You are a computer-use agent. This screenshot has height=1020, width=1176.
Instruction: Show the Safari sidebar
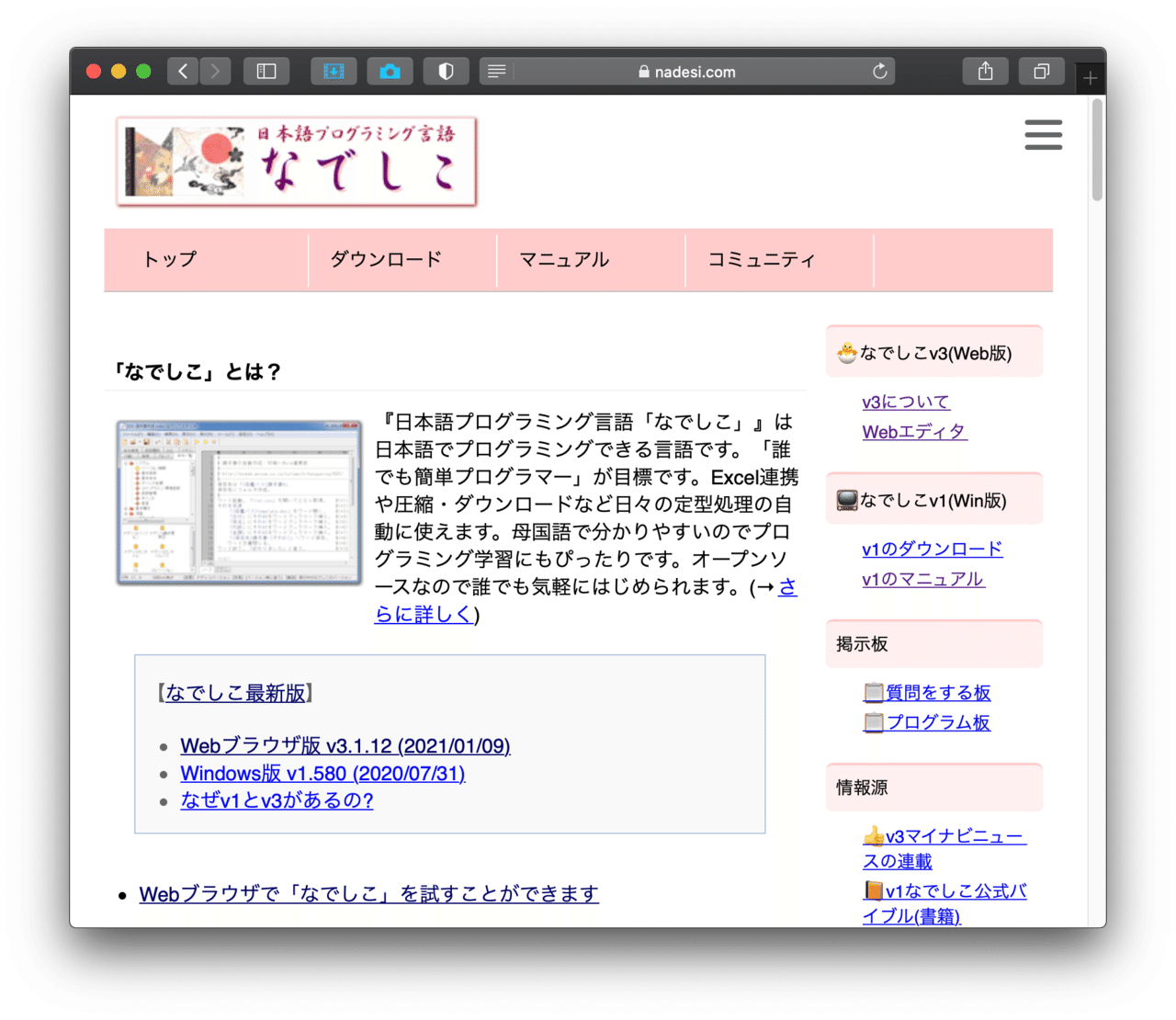click(x=266, y=72)
